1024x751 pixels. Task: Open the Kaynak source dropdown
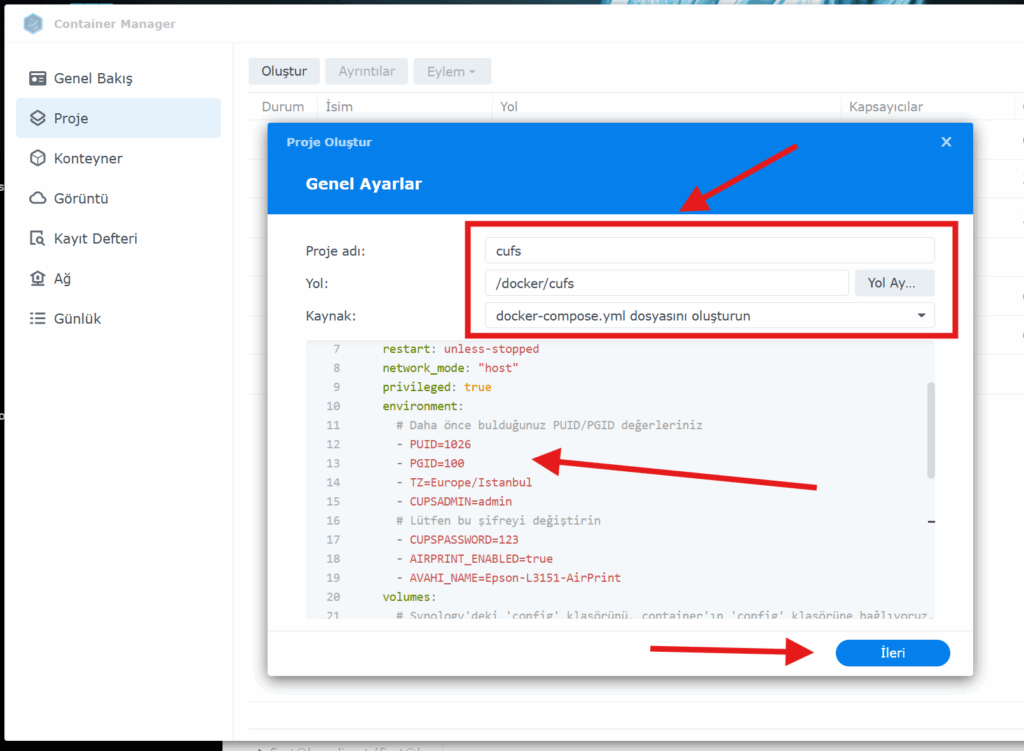pyautogui.click(x=709, y=316)
